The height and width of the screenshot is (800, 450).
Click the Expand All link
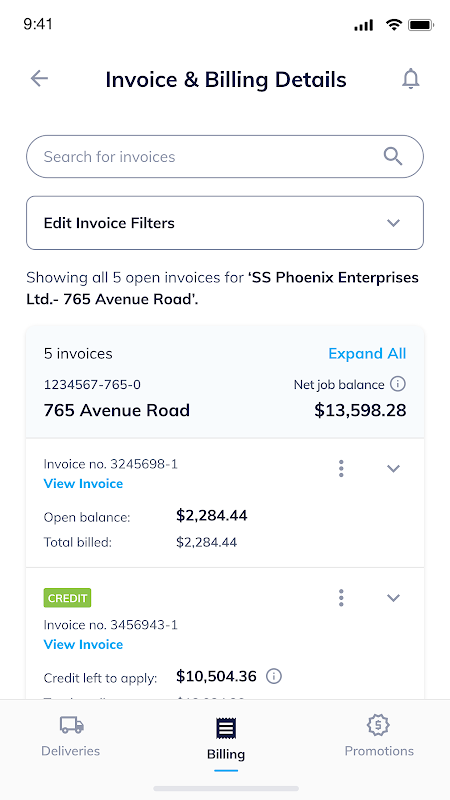click(x=367, y=354)
